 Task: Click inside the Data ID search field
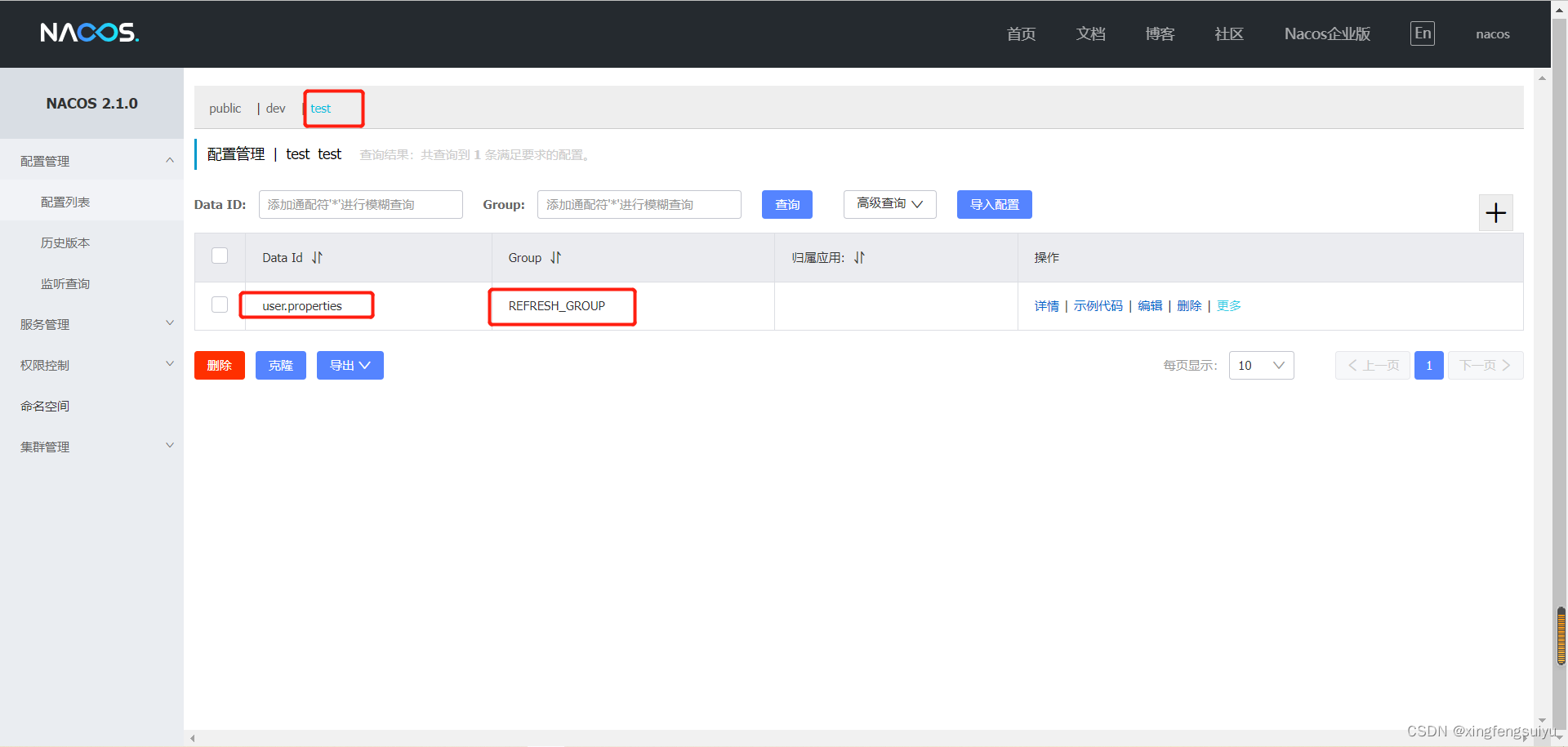click(x=360, y=204)
